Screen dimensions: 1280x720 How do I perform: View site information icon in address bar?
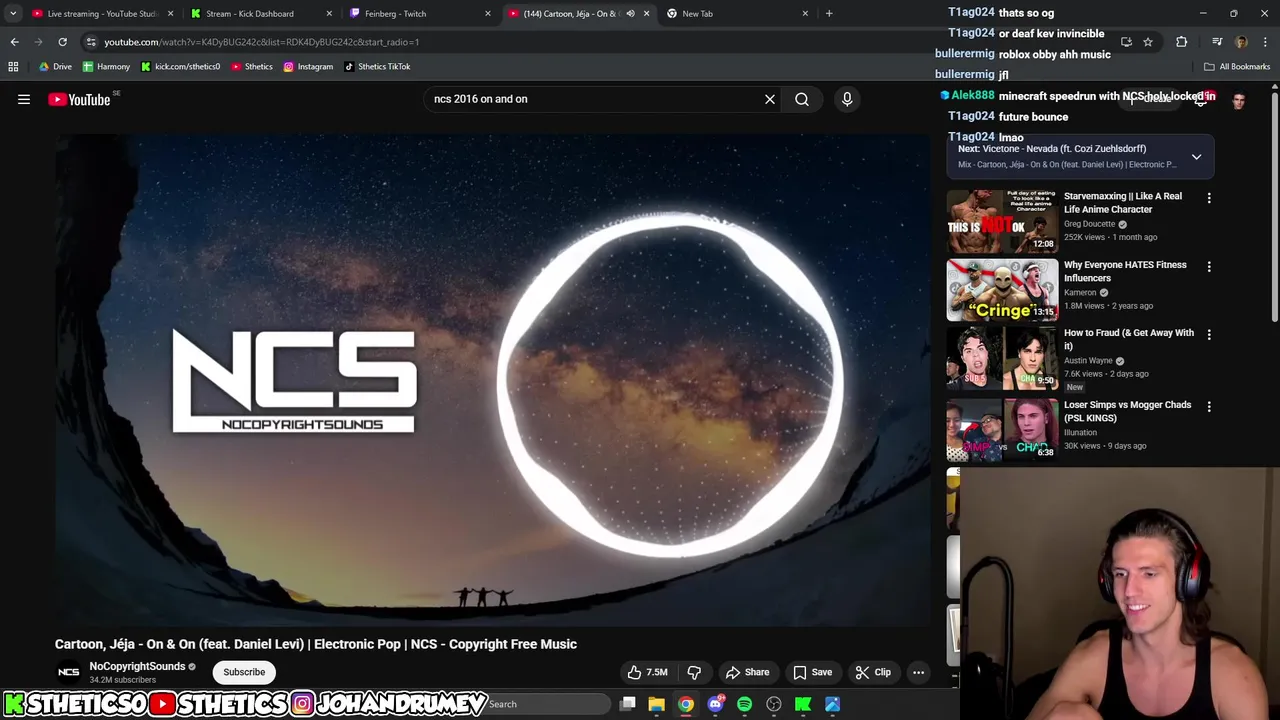pyautogui.click(x=91, y=42)
